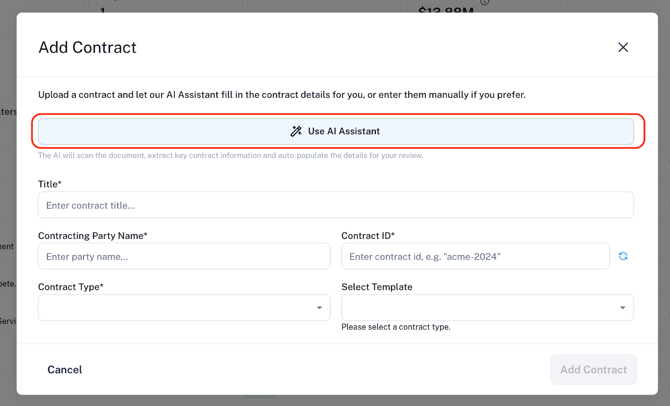670x406 pixels.
Task: Regenerate the Contract ID with refresh icon
Action: click(x=623, y=256)
